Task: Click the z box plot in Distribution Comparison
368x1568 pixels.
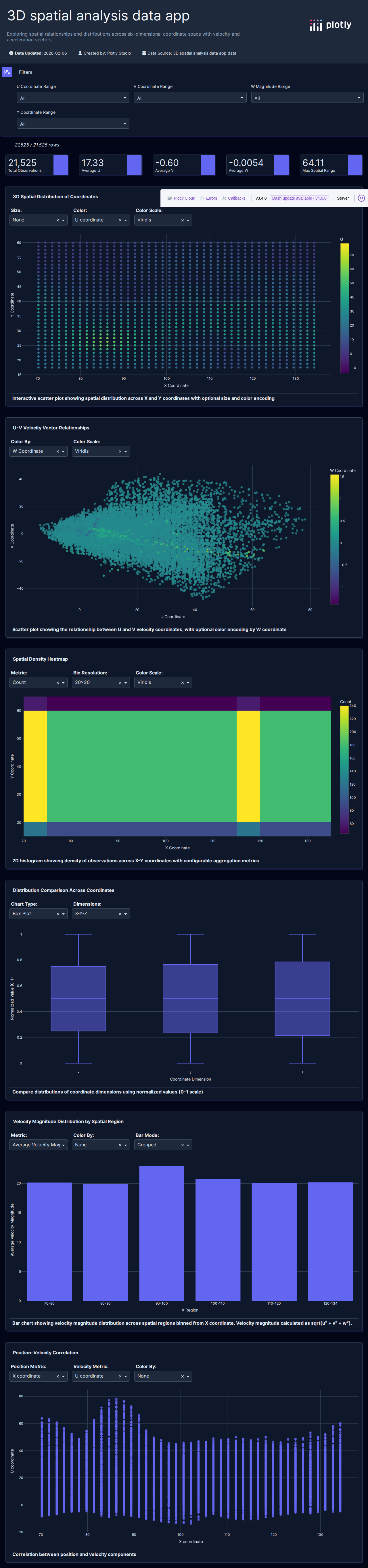Action: (302, 998)
